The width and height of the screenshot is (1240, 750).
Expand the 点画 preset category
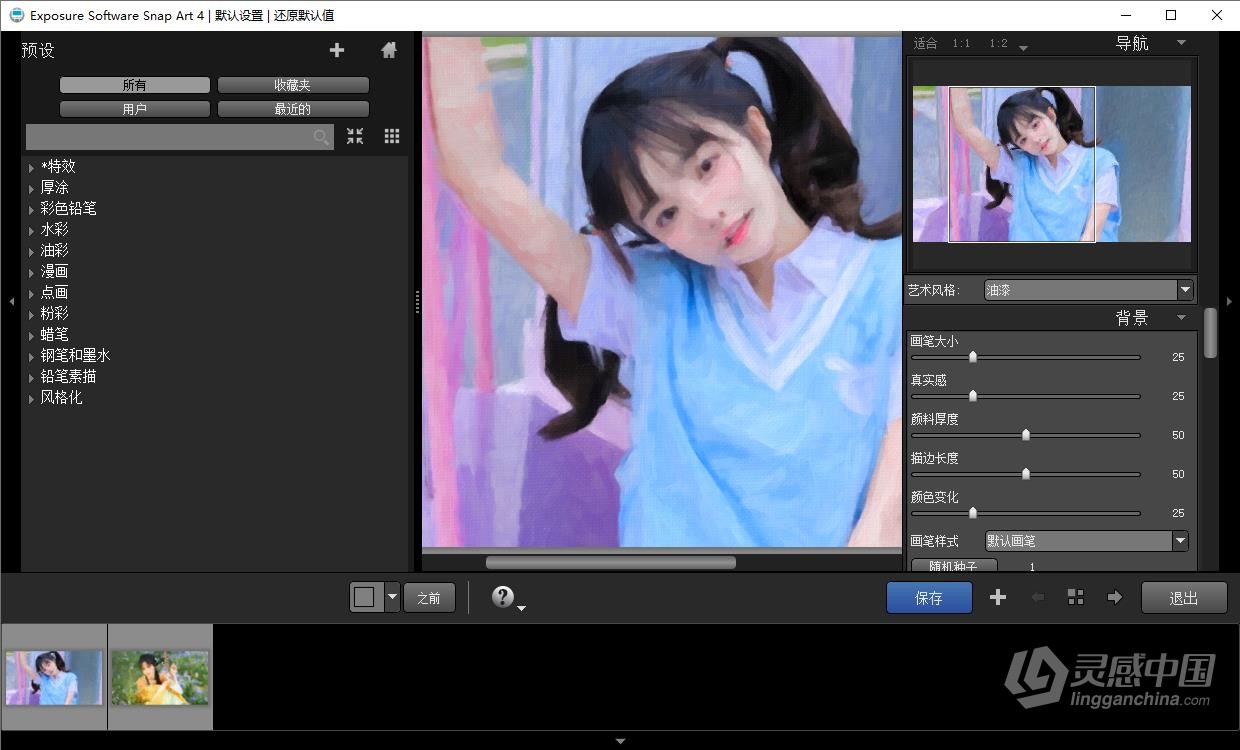pyautogui.click(x=32, y=294)
